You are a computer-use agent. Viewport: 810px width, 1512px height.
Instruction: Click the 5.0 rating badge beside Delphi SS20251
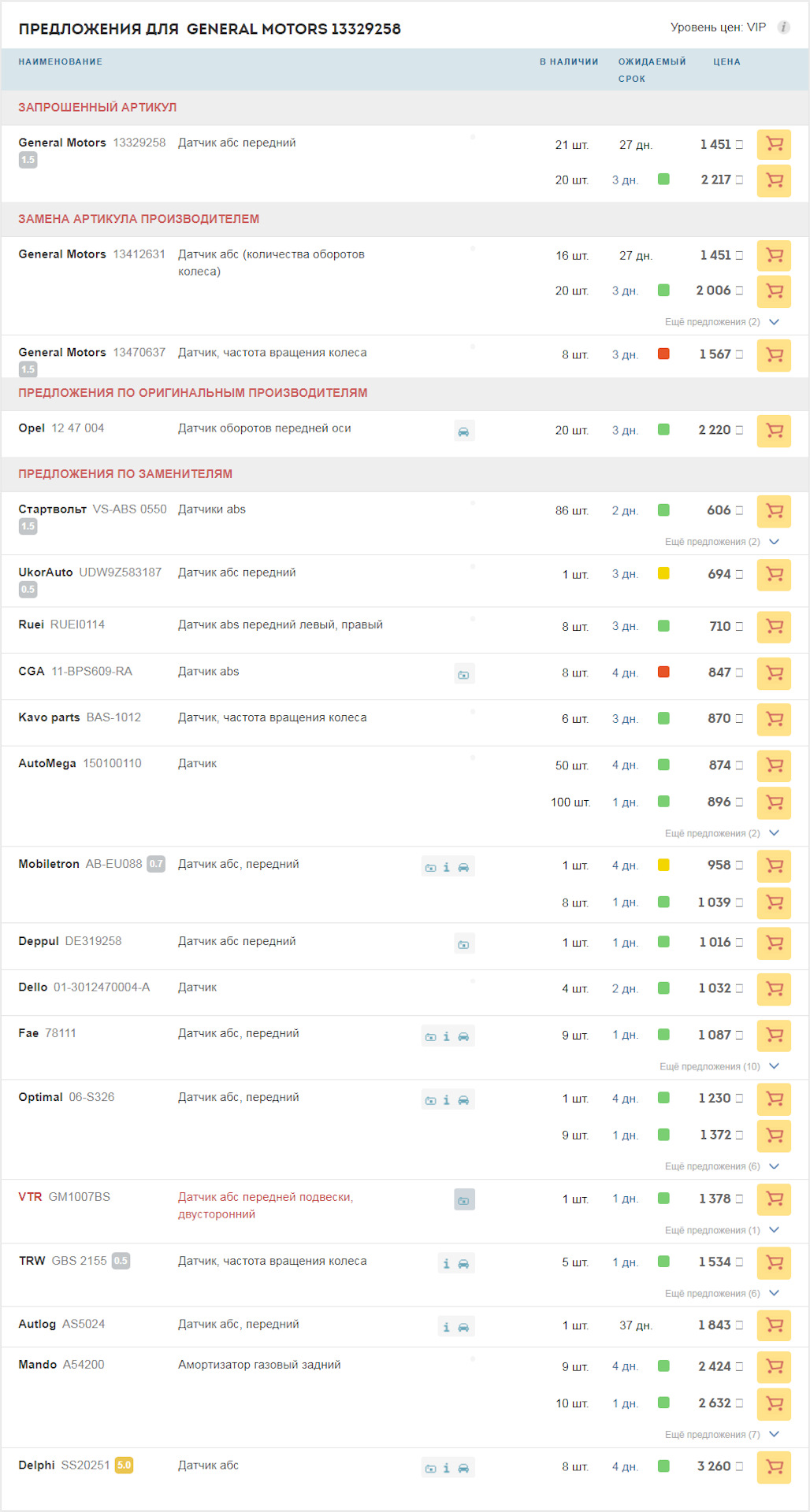[124, 1465]
